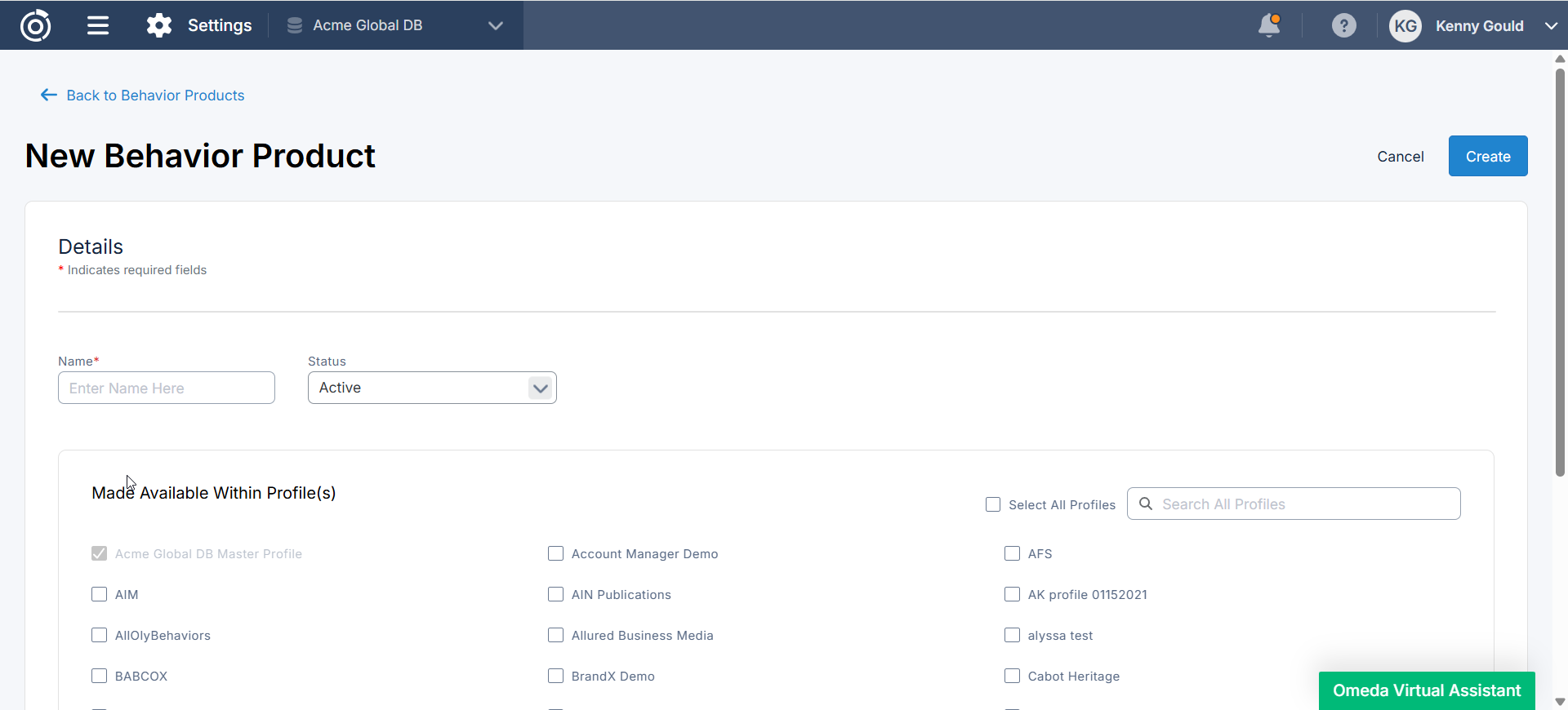
Task: Open the help question mark icon
Action: coord(1343,25)
